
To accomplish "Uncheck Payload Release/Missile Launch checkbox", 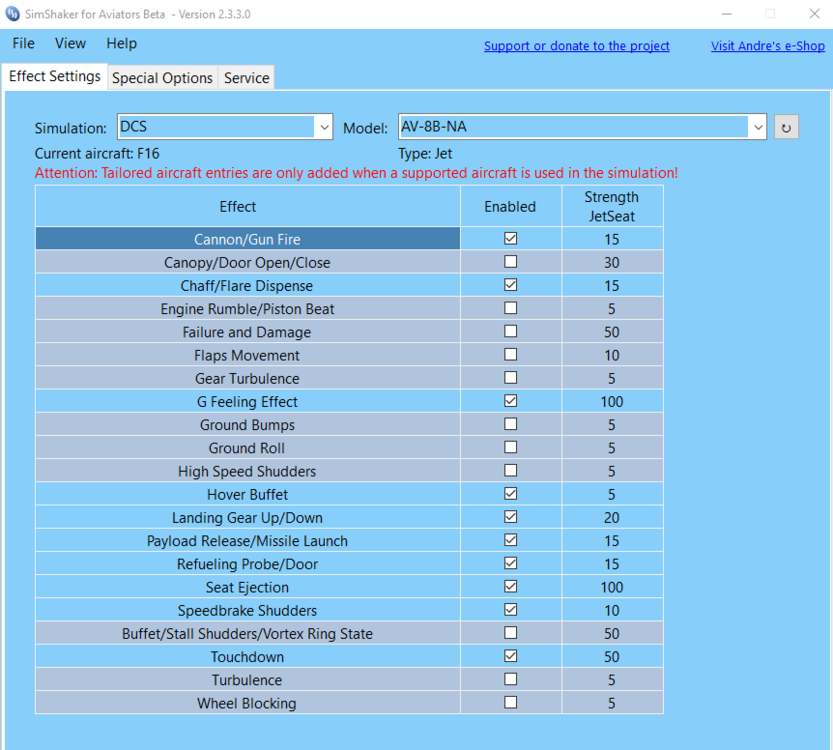I will 511,540.
